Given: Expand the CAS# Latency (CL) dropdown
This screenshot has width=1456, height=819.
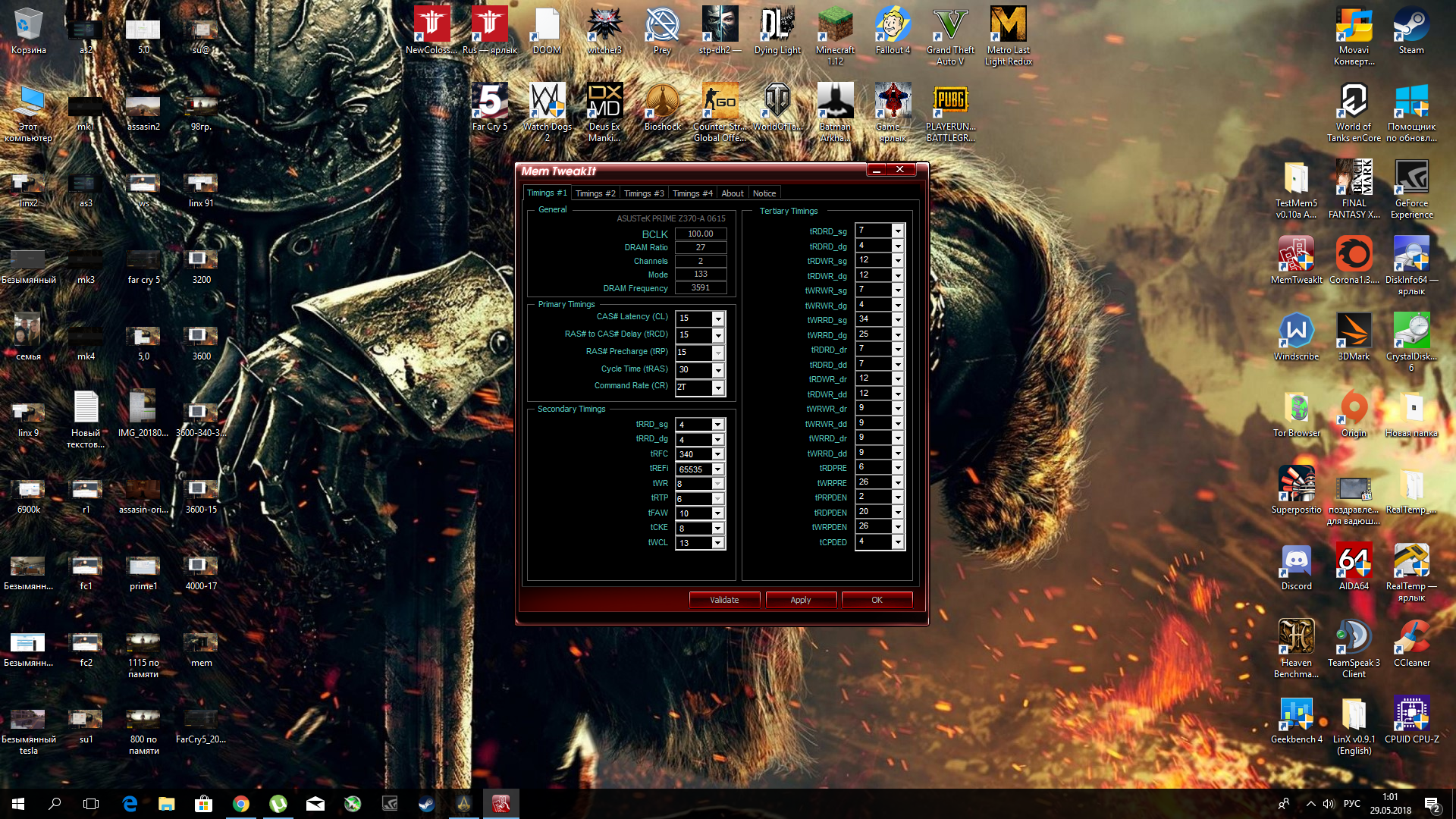Looking at the screenshot, I should pyautogui.click(x=717, y=318).
